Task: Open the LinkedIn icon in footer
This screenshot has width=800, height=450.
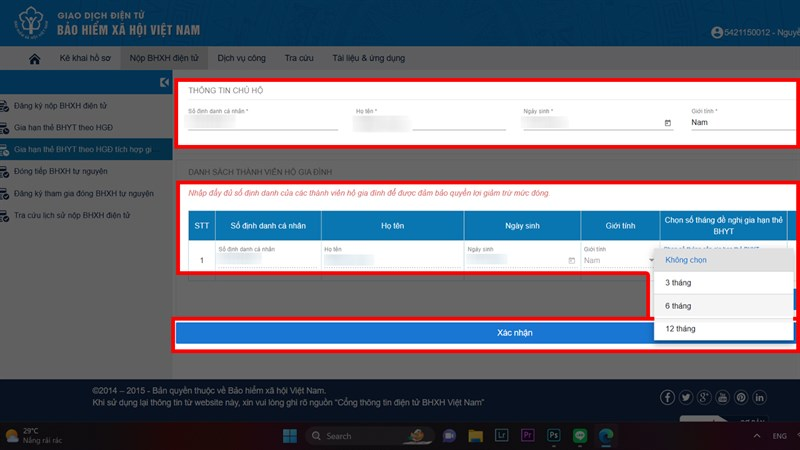Action: pyautogui.click(x=759, y=397)
